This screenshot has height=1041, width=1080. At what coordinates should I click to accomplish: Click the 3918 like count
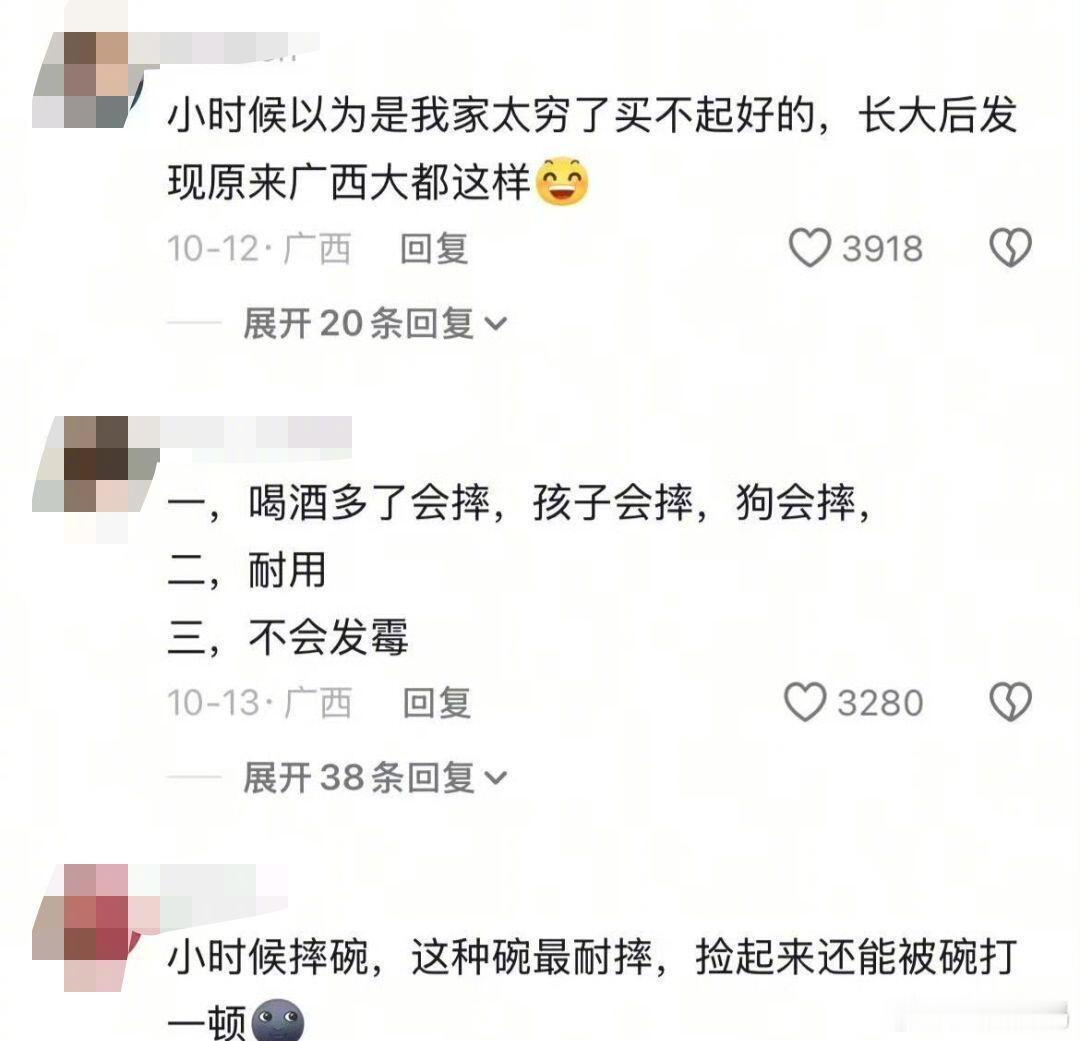pos(882,249)
